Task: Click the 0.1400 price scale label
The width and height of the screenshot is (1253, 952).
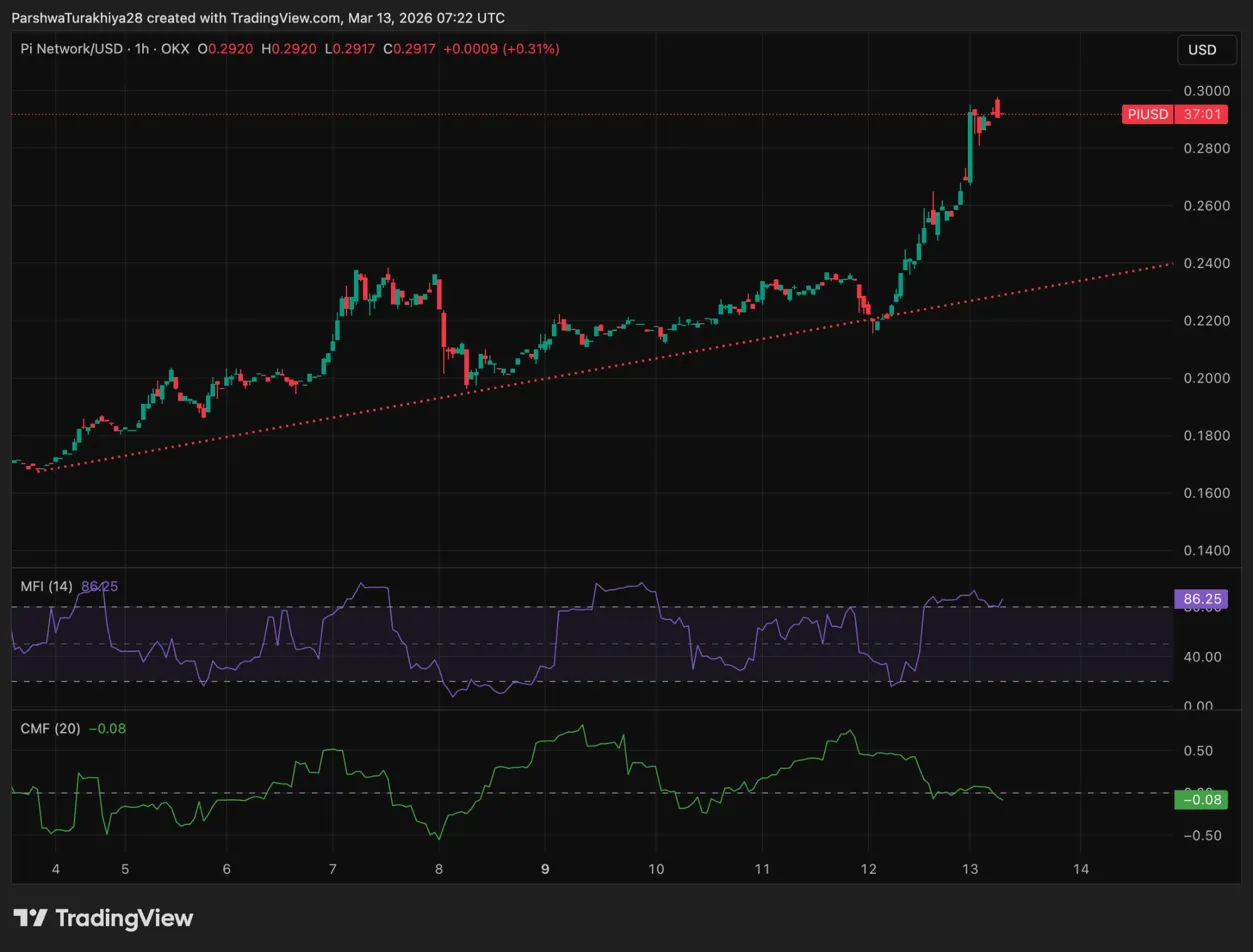Action: pyautogui.click(x=1205, y=551)
